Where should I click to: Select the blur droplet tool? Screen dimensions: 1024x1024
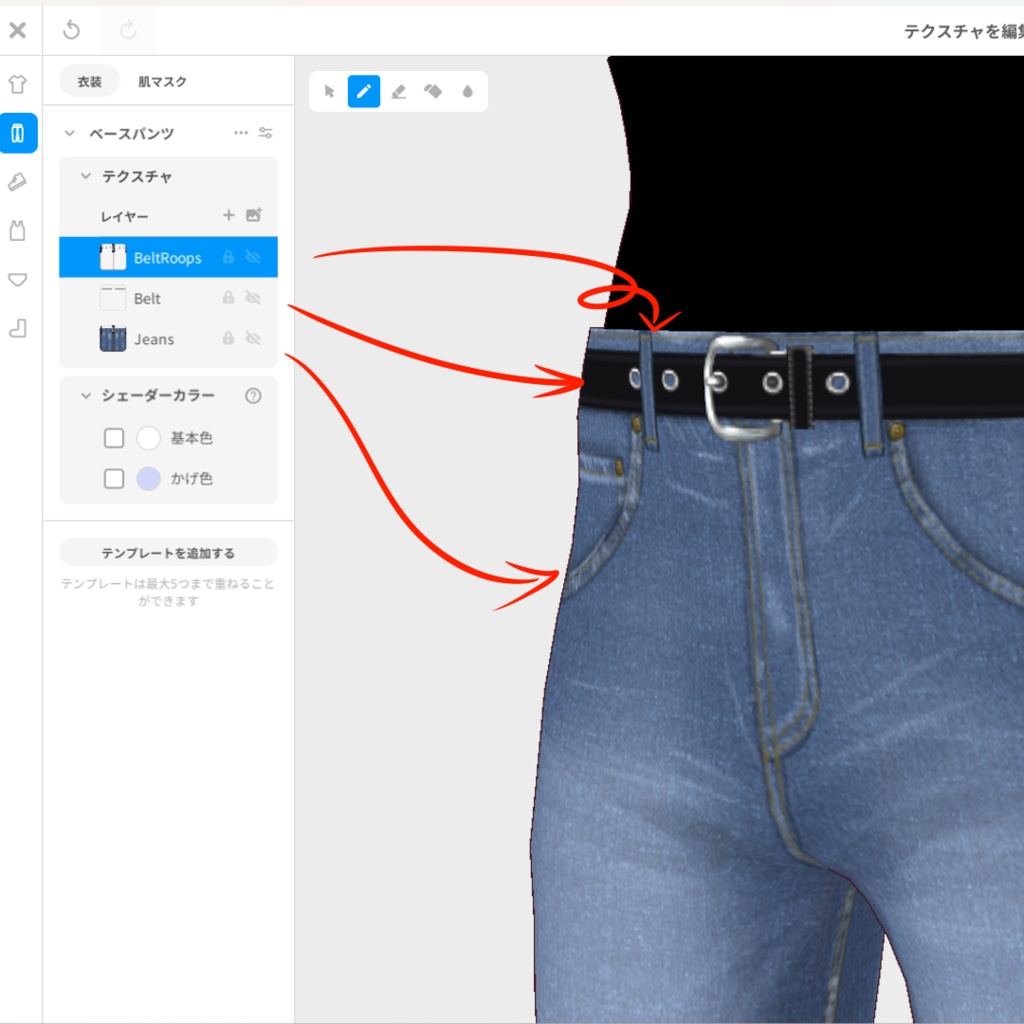click(468, 91)
